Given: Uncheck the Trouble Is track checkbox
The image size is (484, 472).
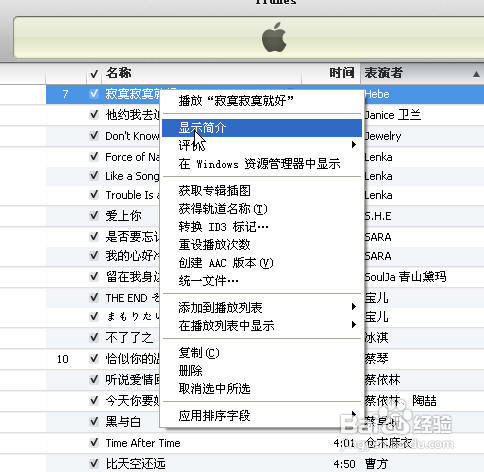Looking at the screenshot, I should pos(94,194).
